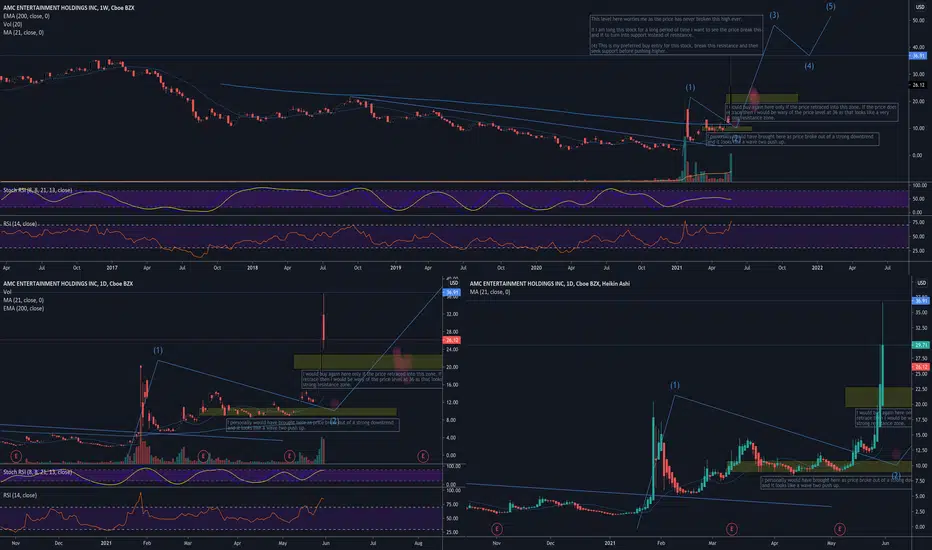Select wave (3) label on weekly chart
932x550 pixels.
774,15
